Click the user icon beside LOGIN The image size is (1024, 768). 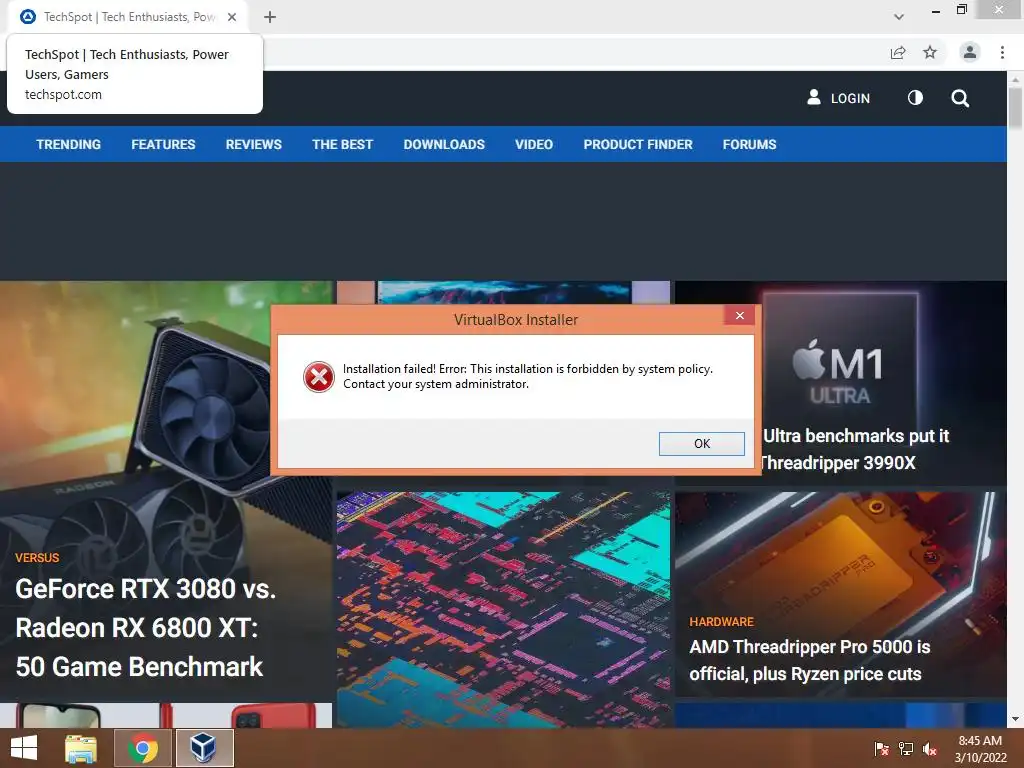tap(814, 97)
